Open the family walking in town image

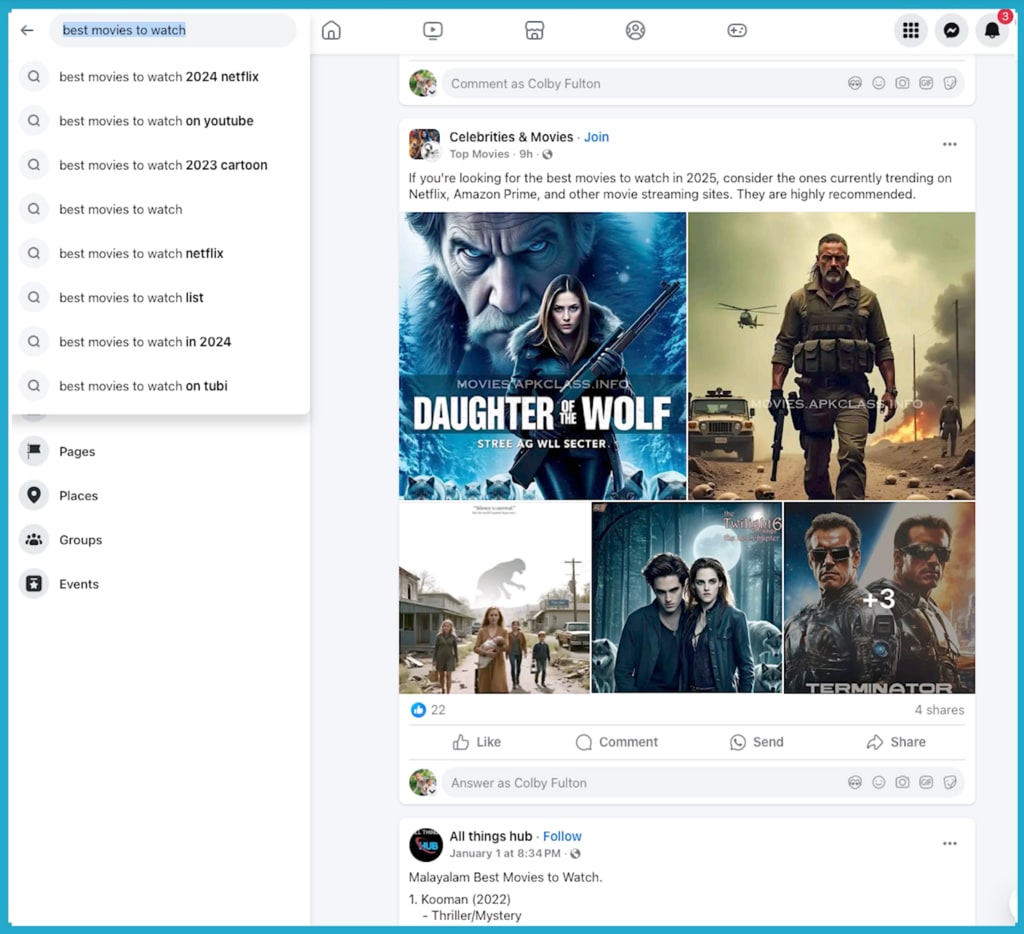coord(494,598)
